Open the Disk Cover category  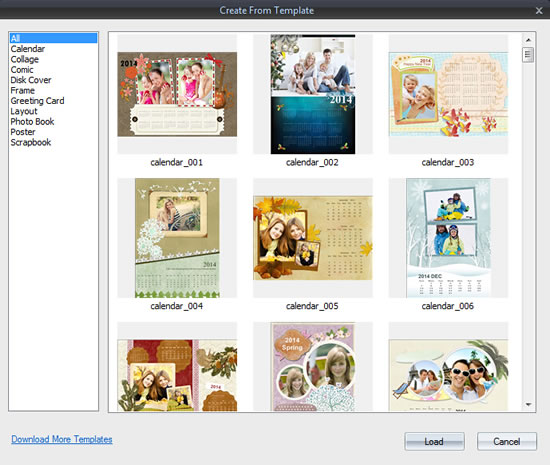[31, 80]
